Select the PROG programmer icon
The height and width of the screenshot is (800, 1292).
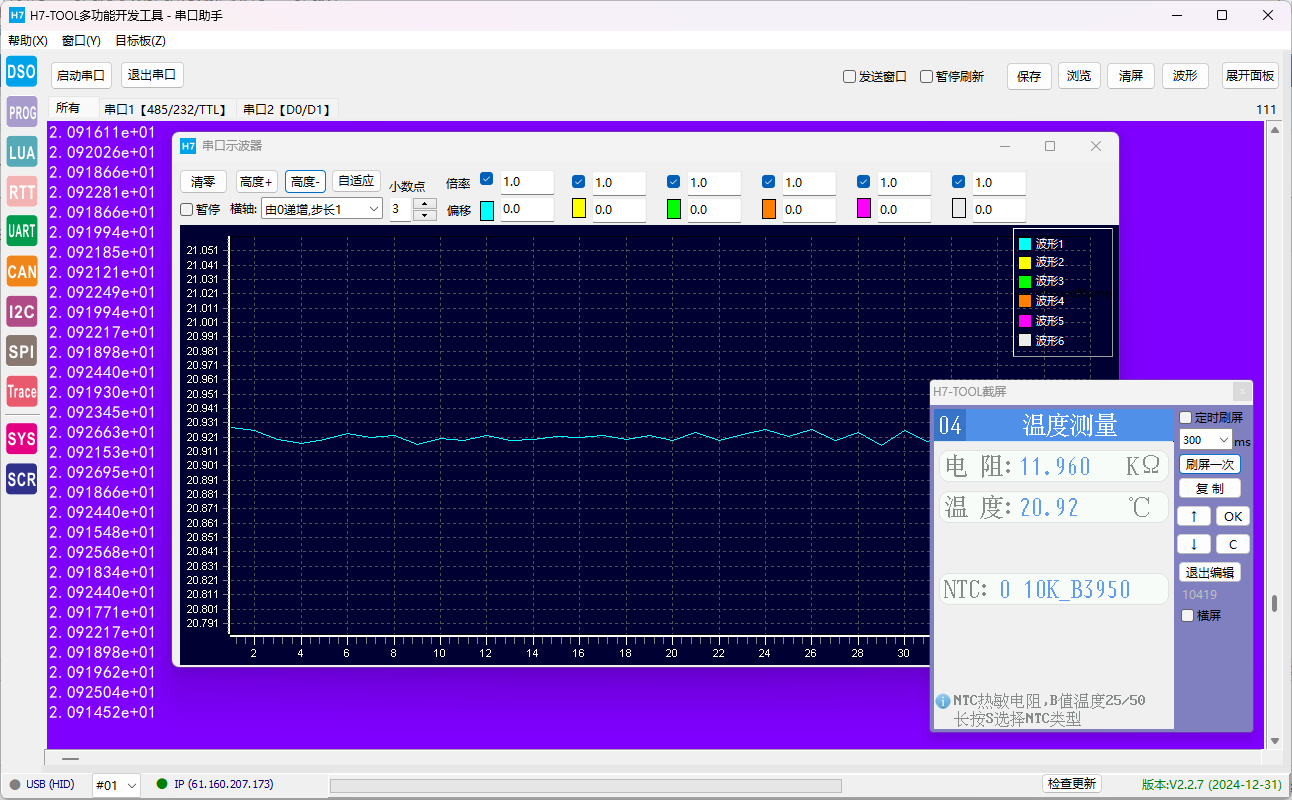click(x=22, y=112)
